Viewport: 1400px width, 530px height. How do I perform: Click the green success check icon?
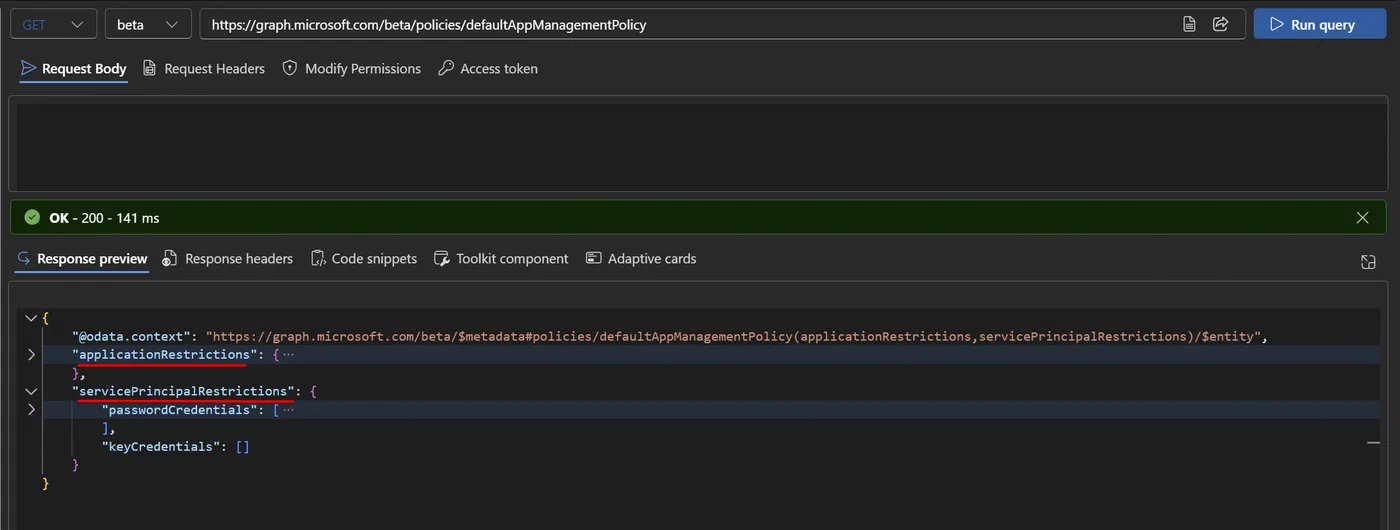pos(32,217)
